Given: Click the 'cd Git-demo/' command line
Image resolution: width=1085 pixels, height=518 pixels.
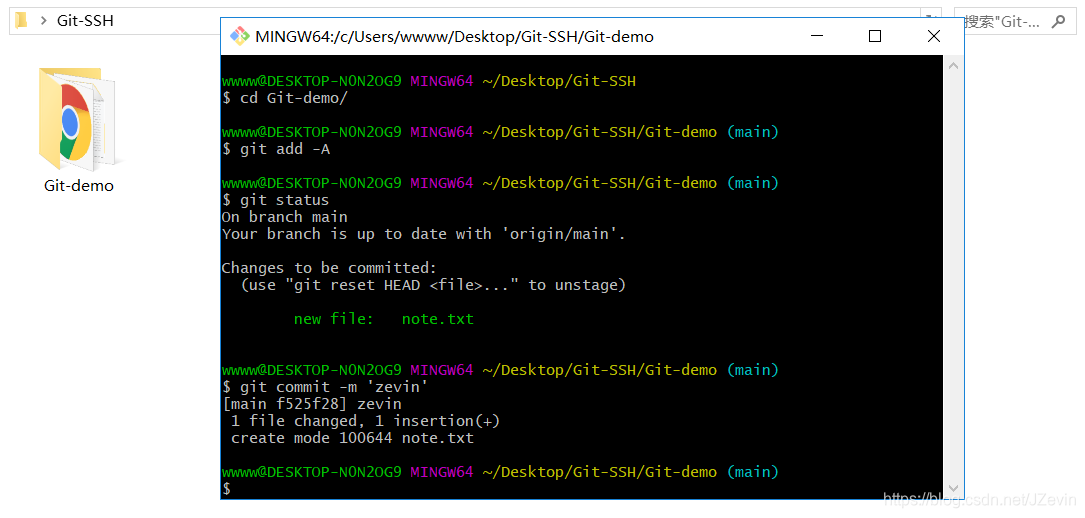Looking at the screenshot, I should point(284,98).
